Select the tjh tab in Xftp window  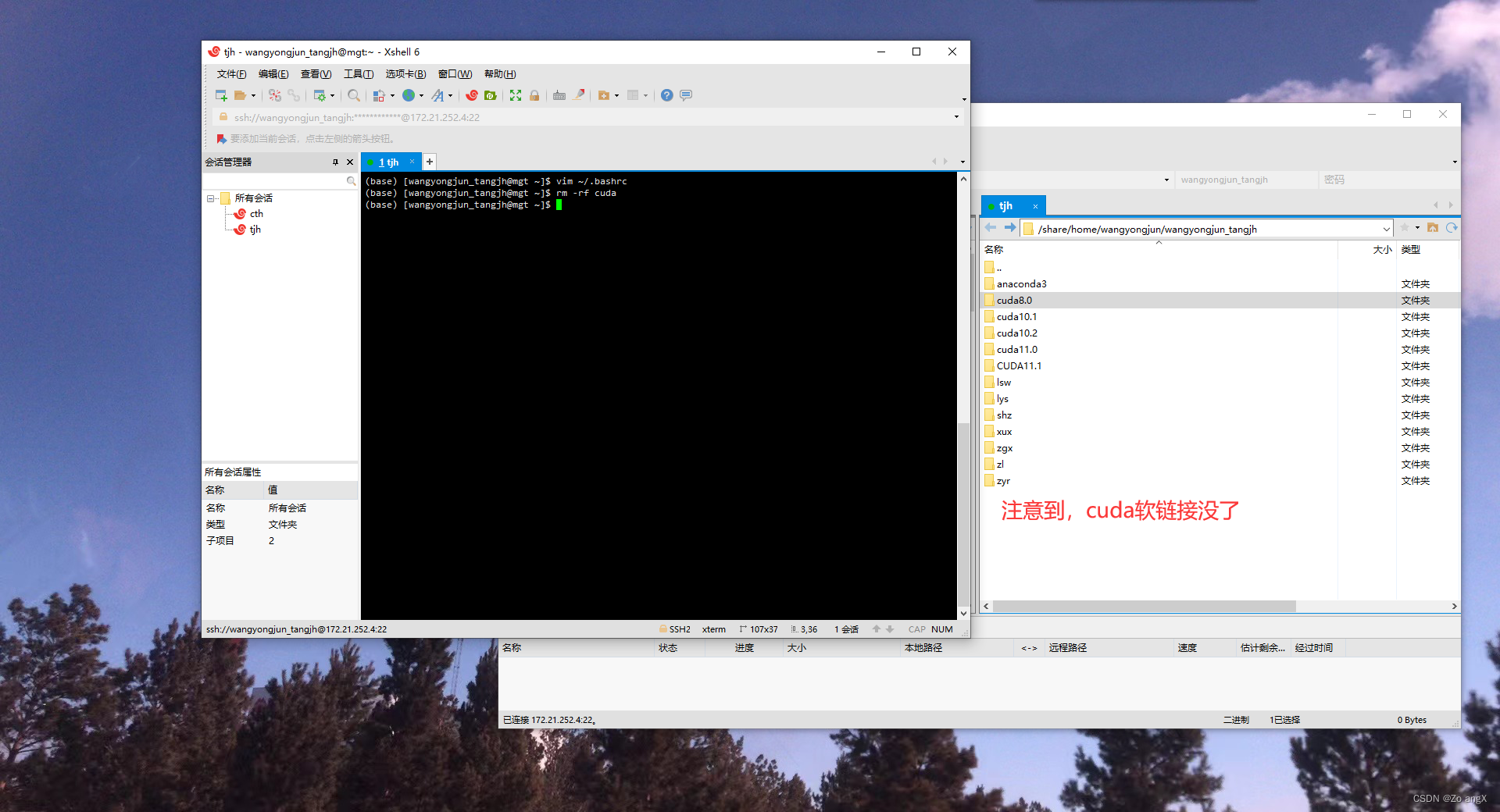(x=1005, y=206)
